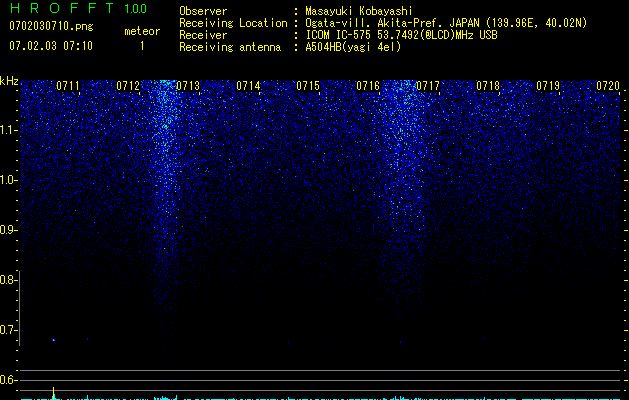This screenshot has height=400, width=629.
Task: Click the 1.1 kHz axis label
Action: (8, 130)
